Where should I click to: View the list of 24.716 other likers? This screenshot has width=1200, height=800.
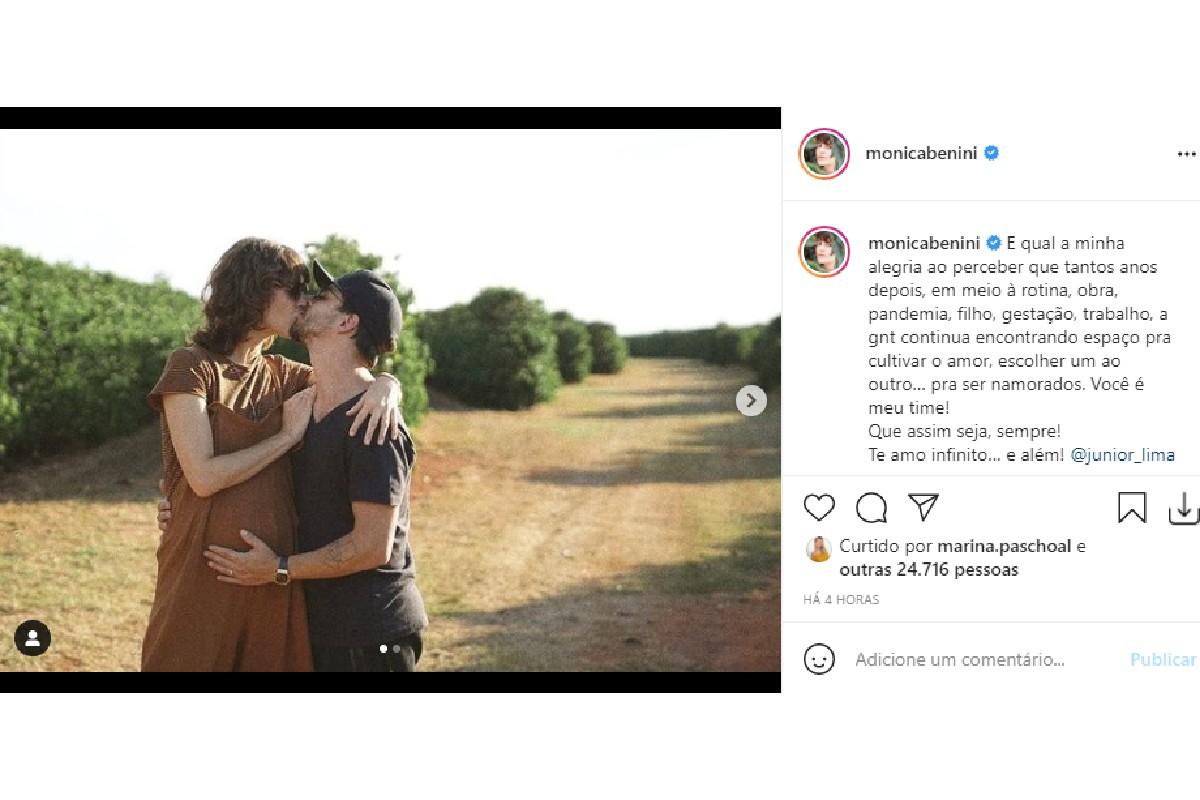929,570
